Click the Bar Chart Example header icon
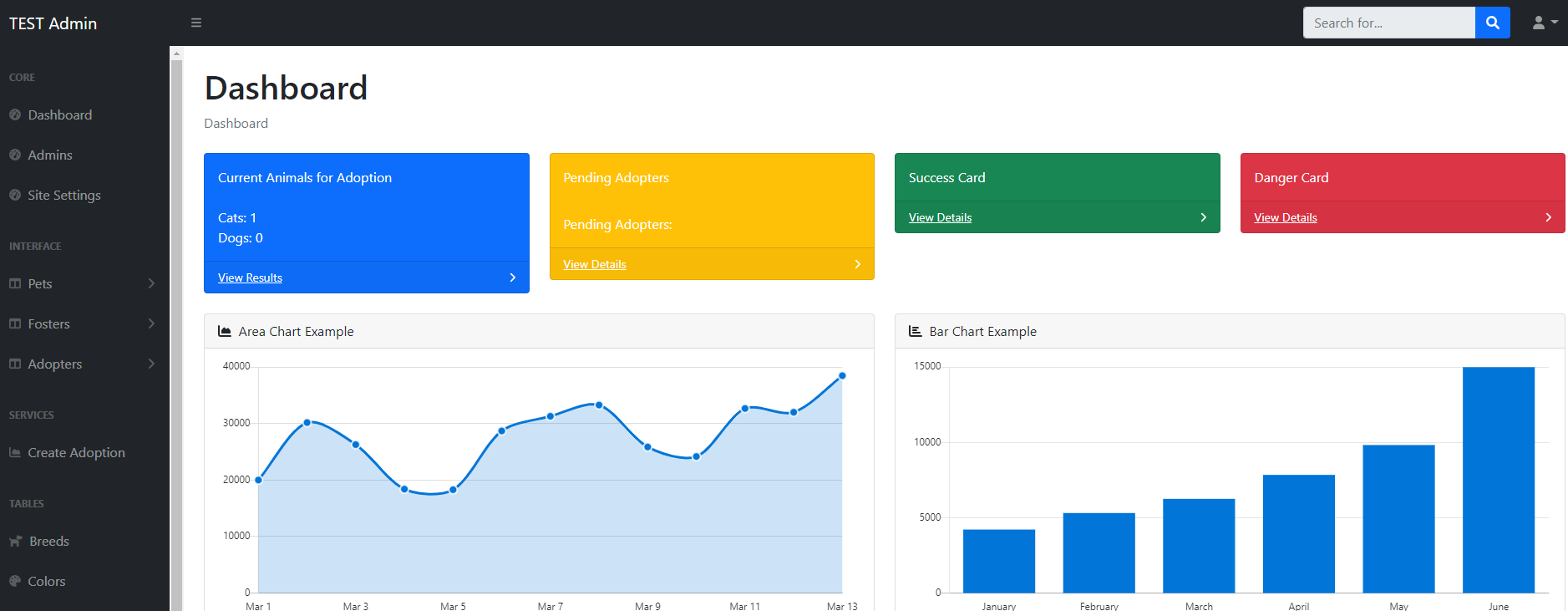 tap(915, 331)
